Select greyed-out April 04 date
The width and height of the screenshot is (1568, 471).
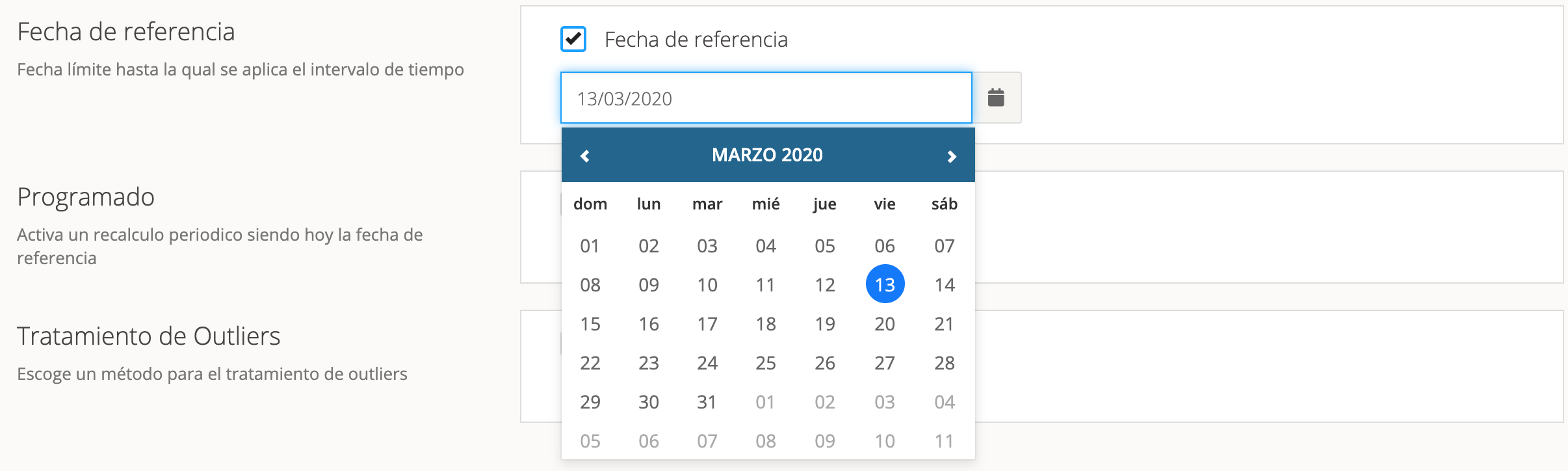[x=945, y=402]
